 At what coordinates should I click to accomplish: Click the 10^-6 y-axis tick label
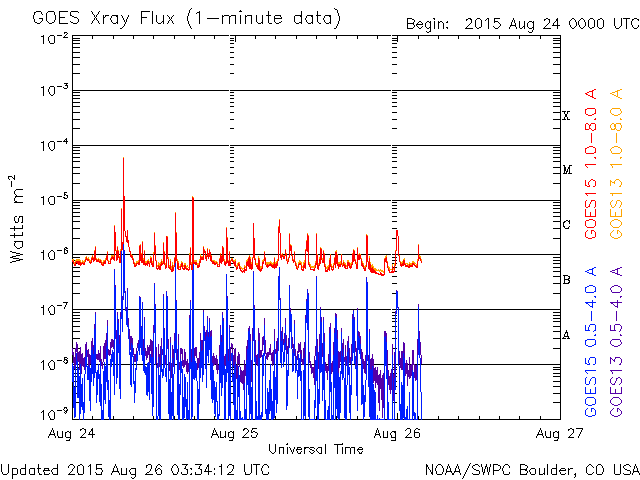point(54,255)
